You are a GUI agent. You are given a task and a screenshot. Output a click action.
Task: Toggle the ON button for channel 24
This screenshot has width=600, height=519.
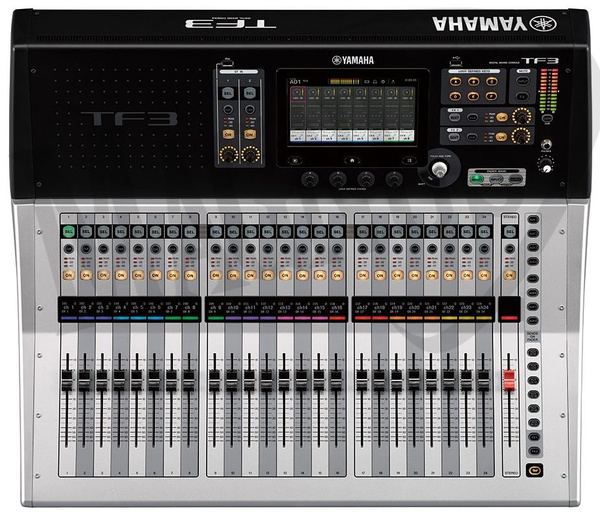(484, 274)
